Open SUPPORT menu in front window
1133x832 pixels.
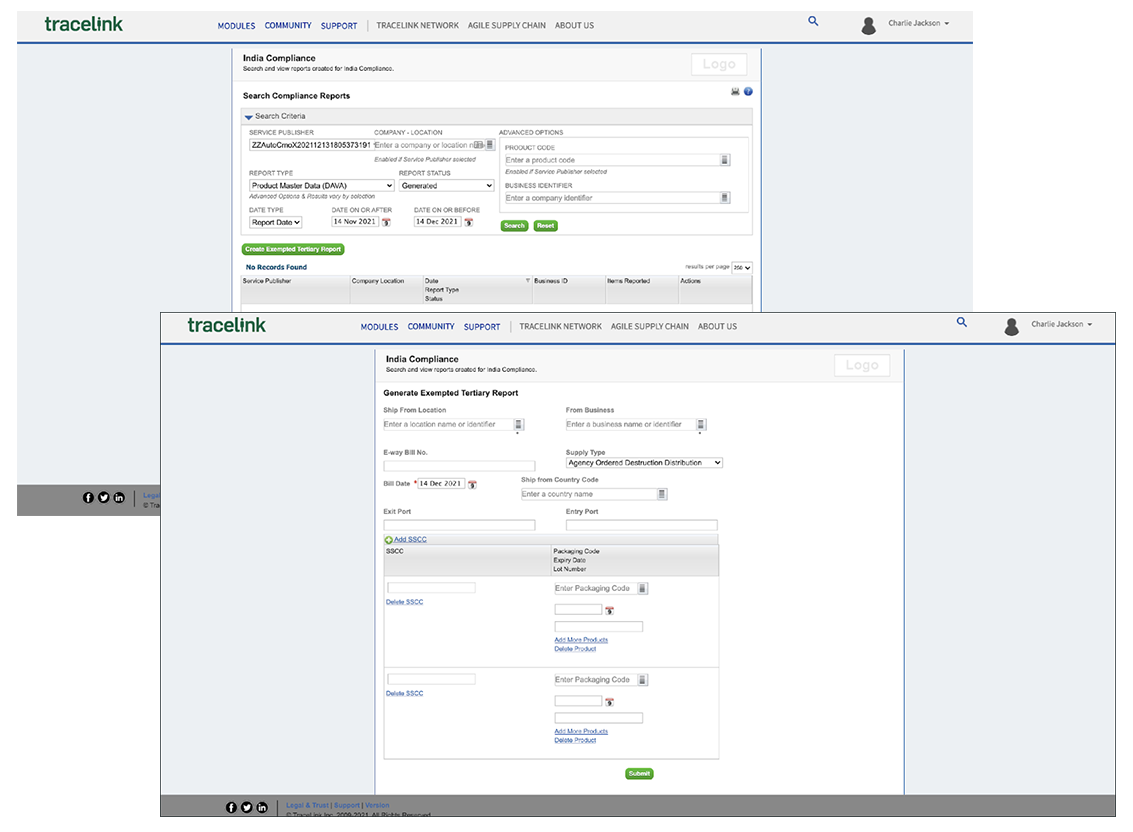point(482,327)
